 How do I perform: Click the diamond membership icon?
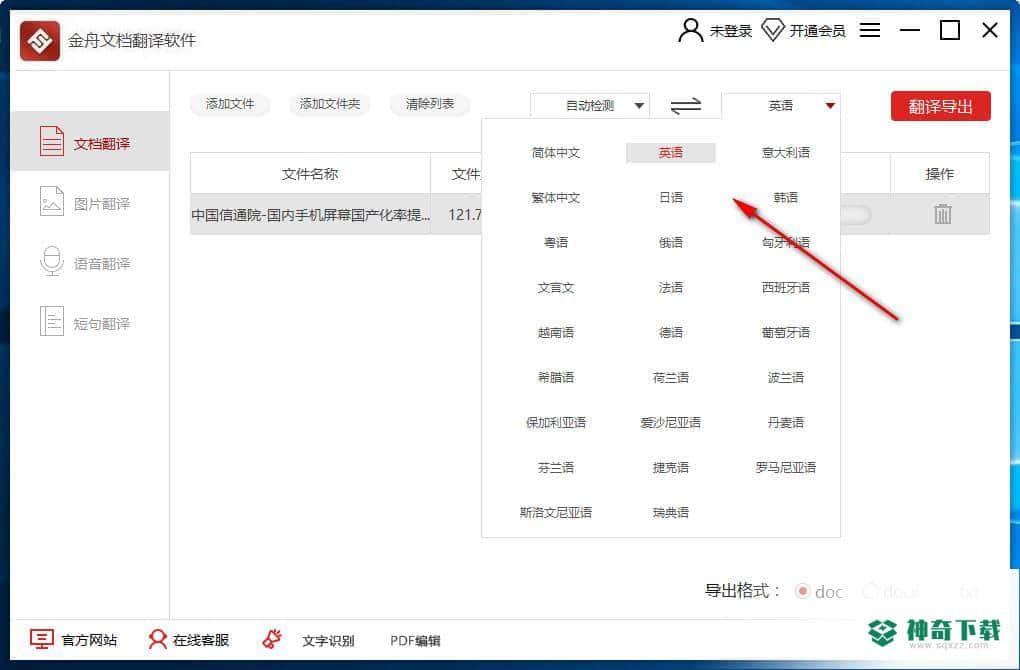click(772, 30)
